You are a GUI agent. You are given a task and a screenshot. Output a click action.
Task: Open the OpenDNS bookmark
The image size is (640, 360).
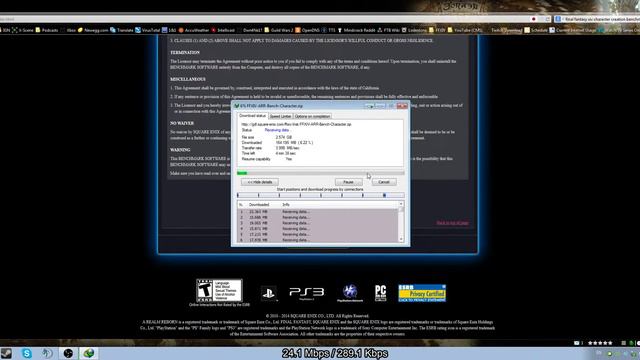[307, 30]
